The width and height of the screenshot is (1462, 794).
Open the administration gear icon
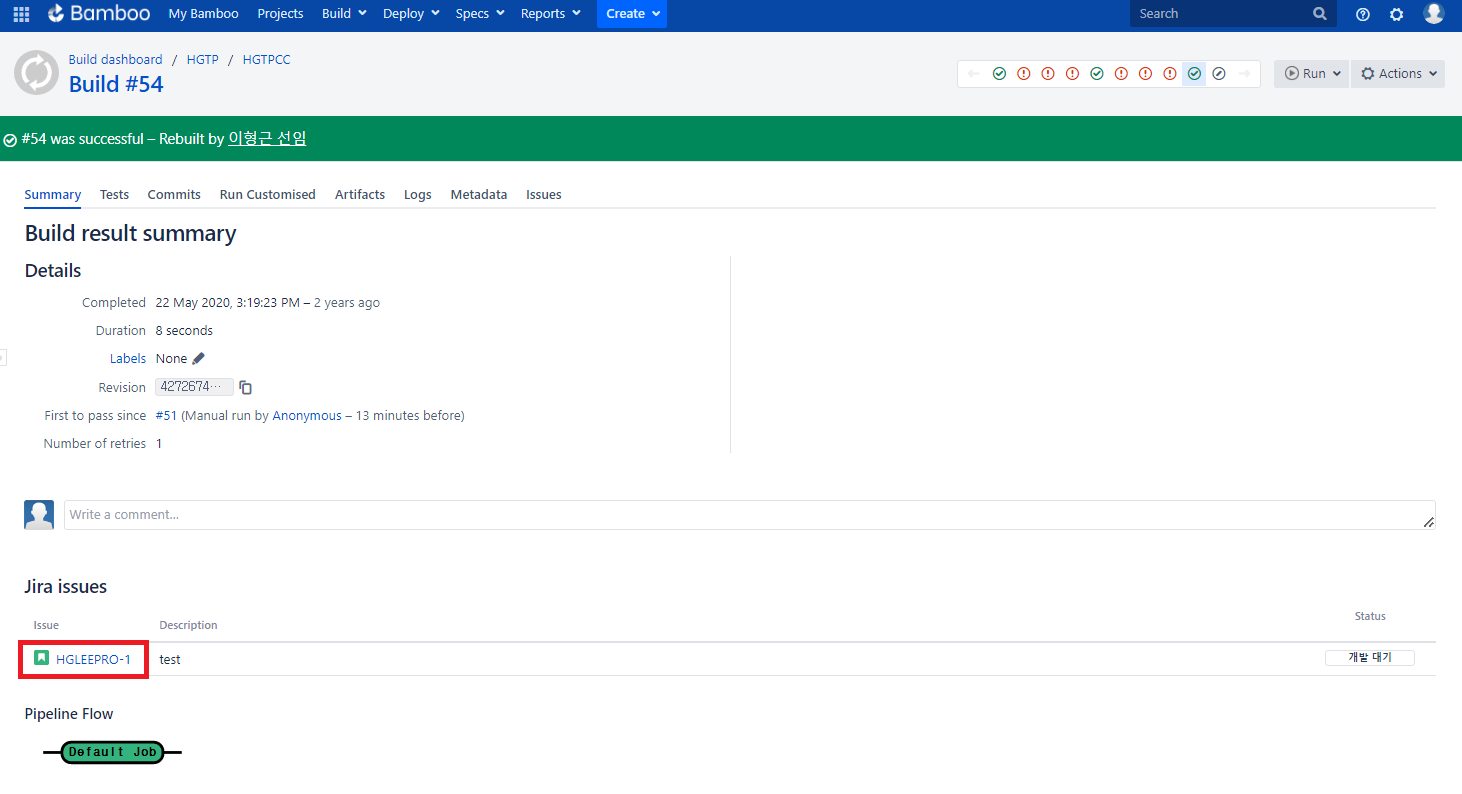1396,14
